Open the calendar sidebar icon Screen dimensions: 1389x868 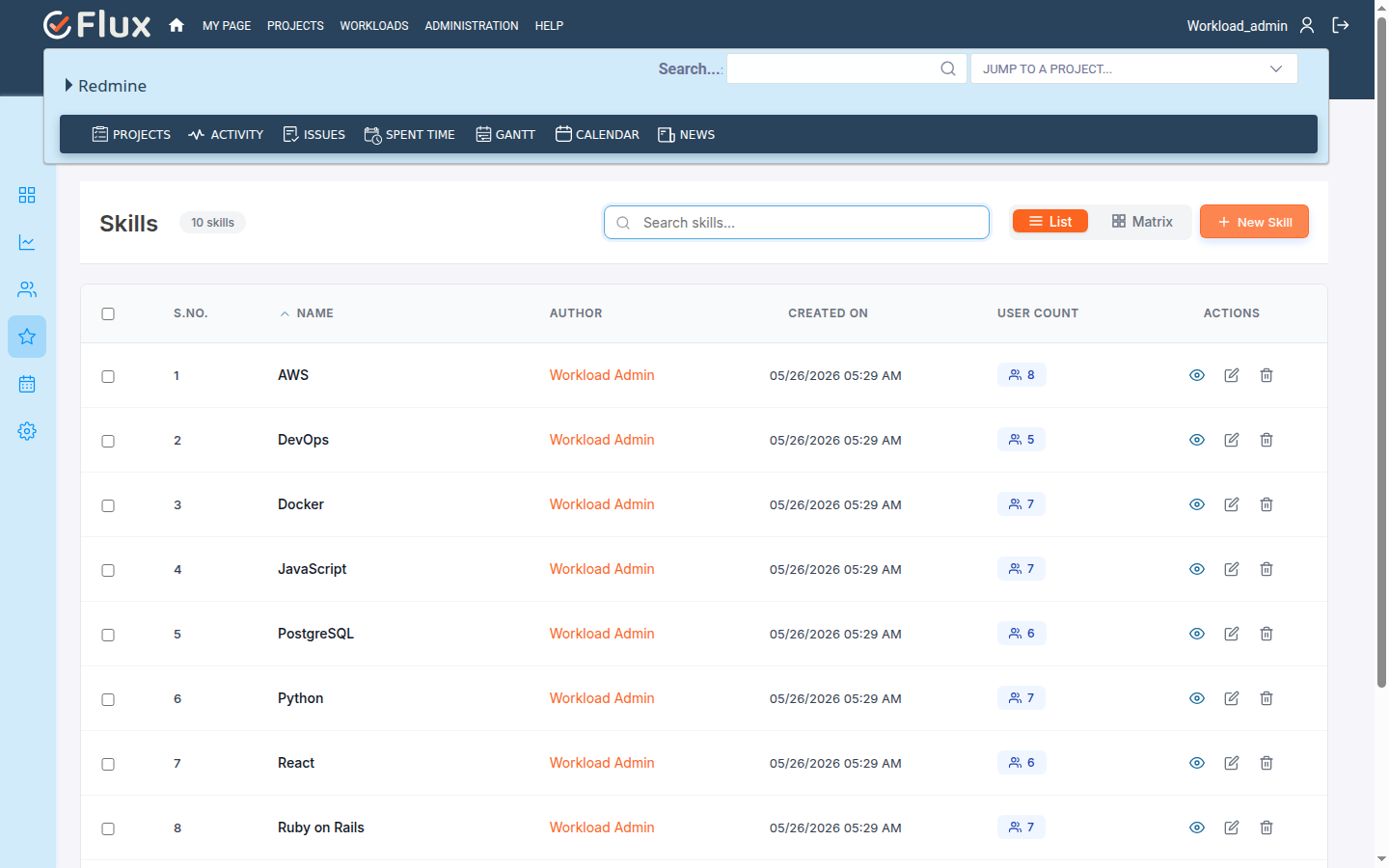tap(27, 384)
